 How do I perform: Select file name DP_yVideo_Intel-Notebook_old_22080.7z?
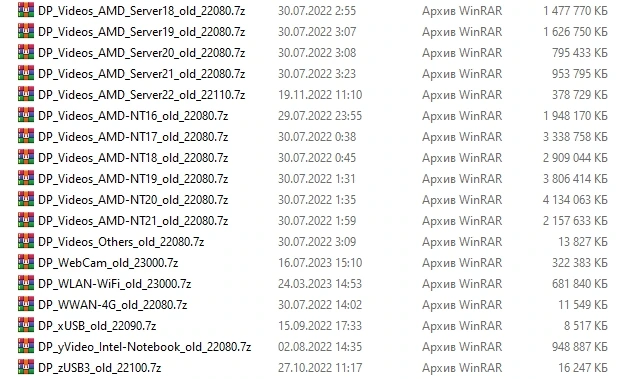145,347
